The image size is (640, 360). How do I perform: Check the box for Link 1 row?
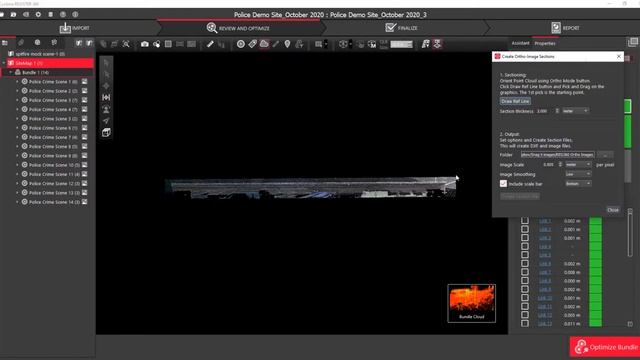pos(525,221)
